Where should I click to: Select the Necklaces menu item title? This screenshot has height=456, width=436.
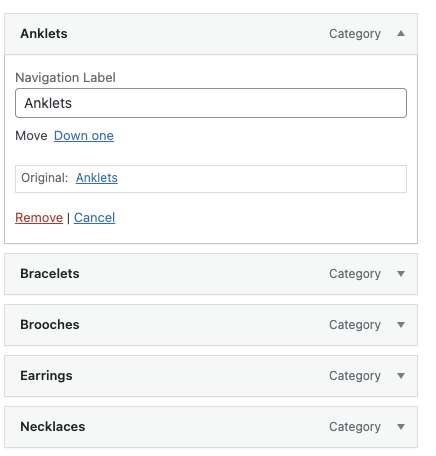pos(53,427)
